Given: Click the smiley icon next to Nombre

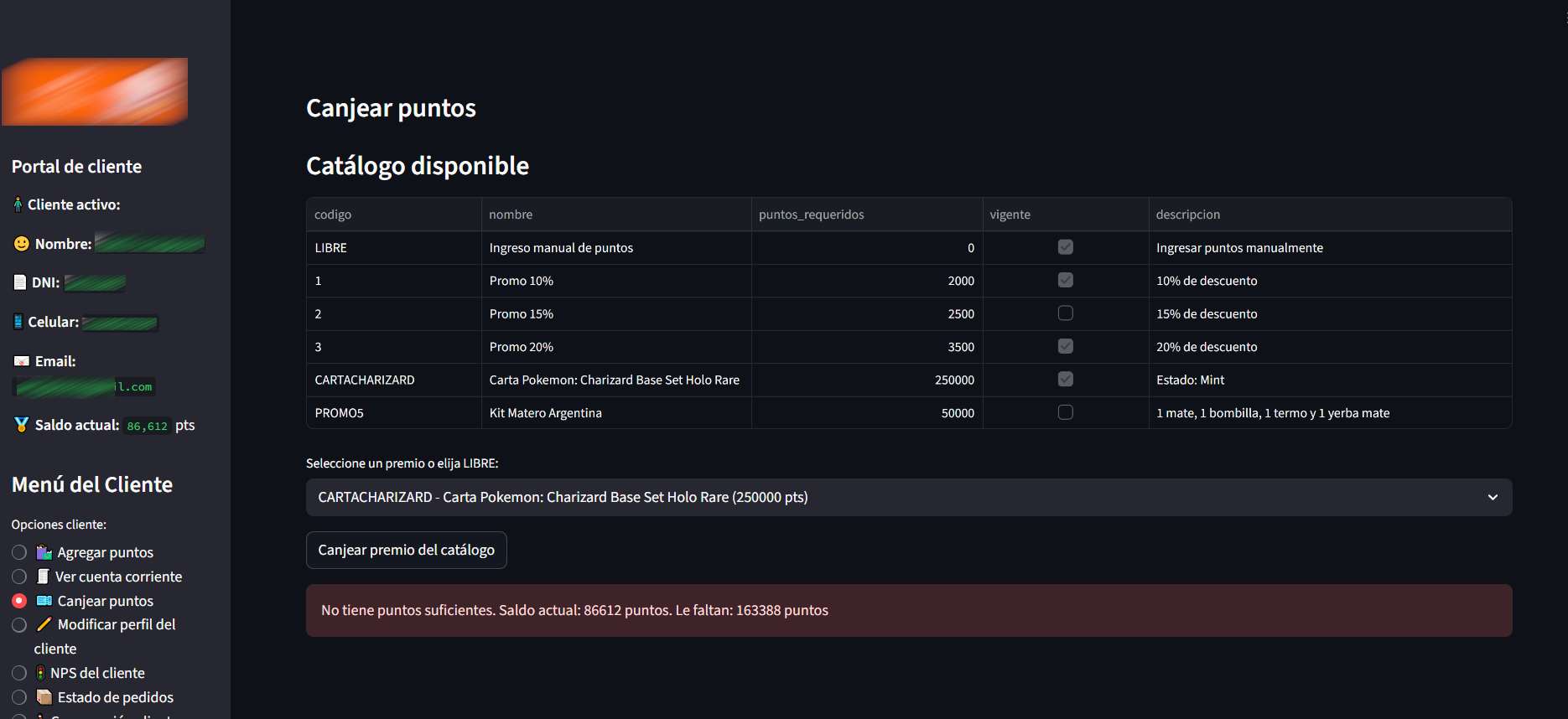Looking at the screenshot, I should [22, 244].
